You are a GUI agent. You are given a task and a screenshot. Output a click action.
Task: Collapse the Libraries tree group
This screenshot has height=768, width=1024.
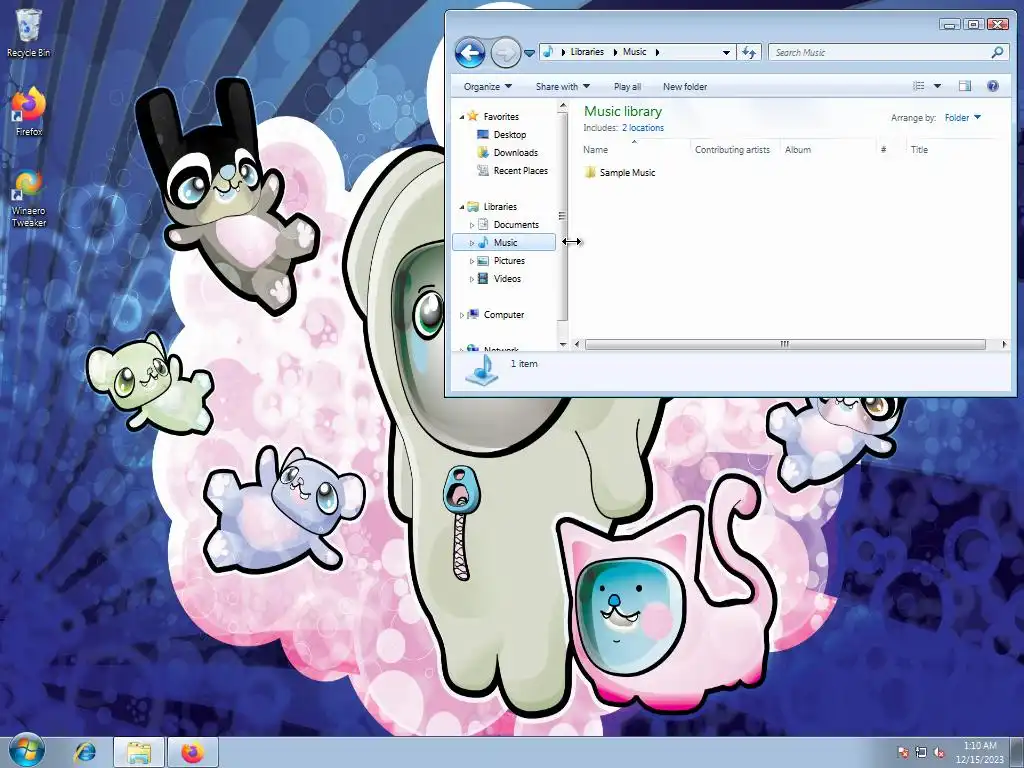pyautogui.click(x=462, y=207)
